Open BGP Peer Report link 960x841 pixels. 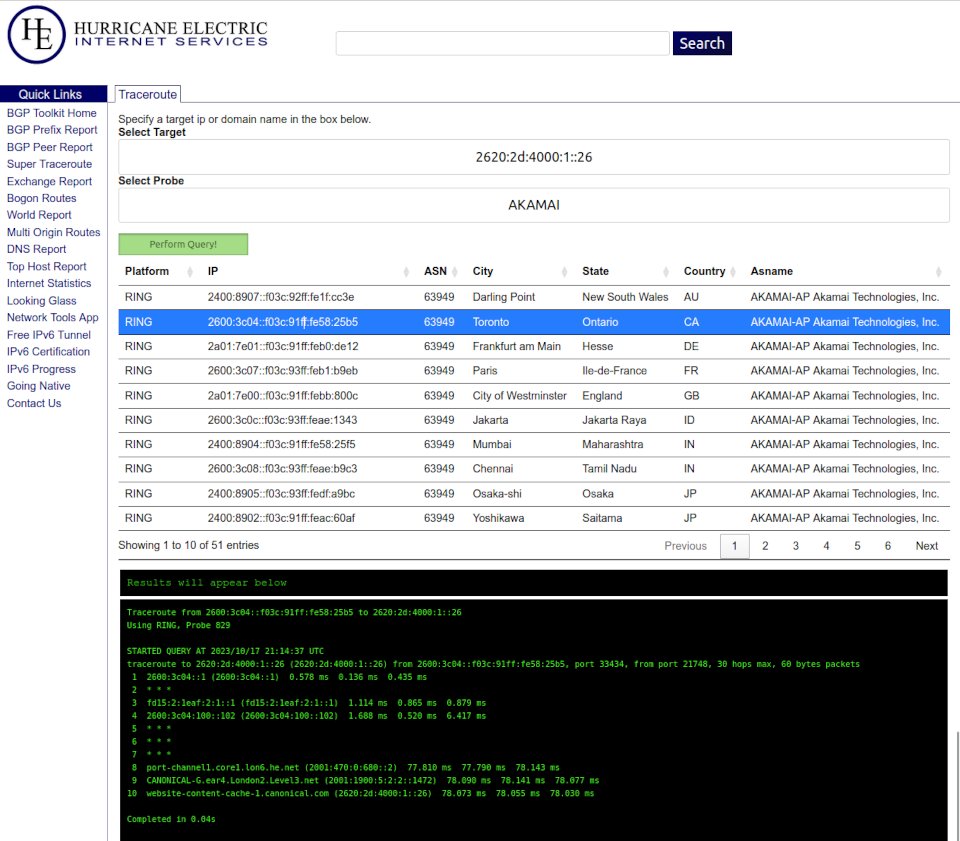coord(50,148)
